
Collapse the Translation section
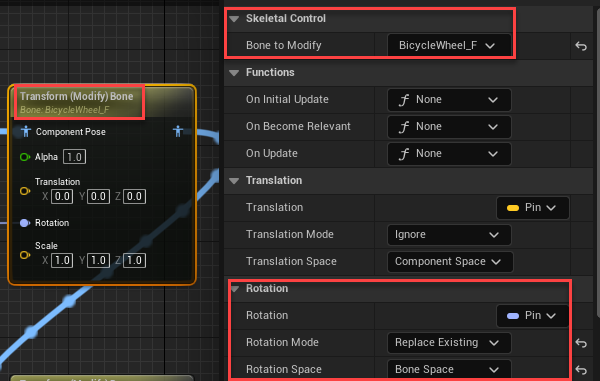tap(234, 181)
